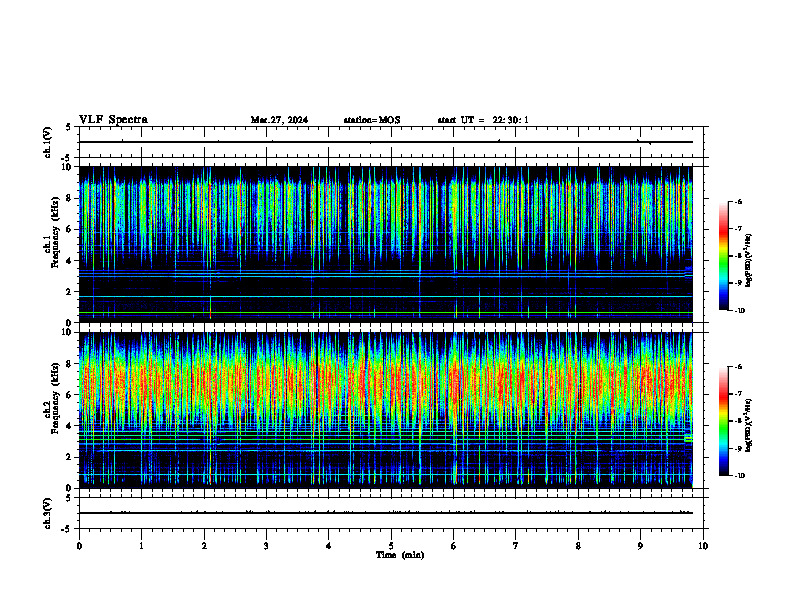Click the -6 label on ch.1 color bar
Screen dimensions: 792x612
coord(739,201)
